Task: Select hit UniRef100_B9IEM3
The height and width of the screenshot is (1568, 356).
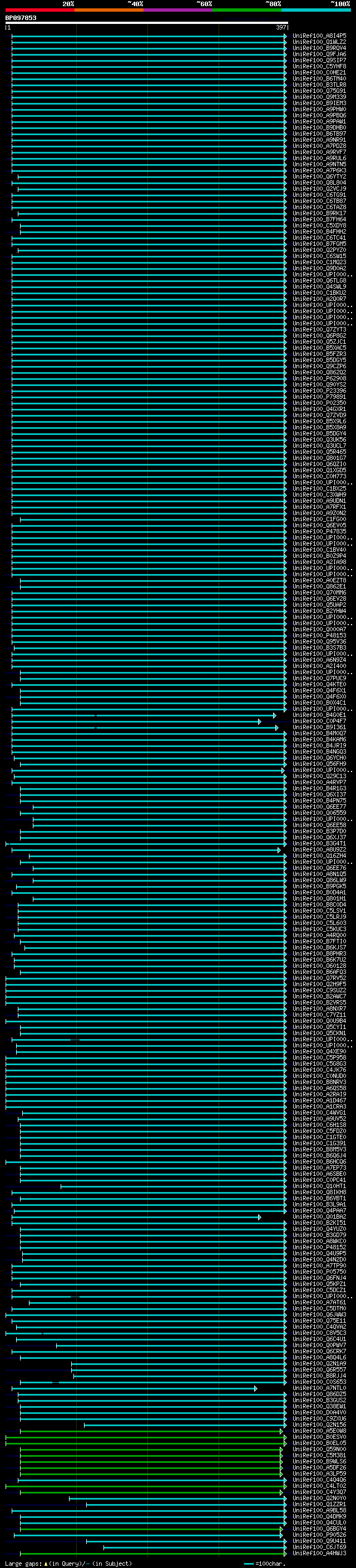Action: [319, 103]
